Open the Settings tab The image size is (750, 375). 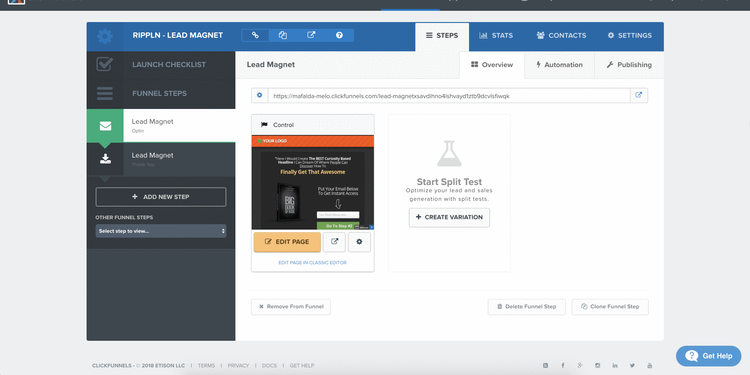pos(629,36)
